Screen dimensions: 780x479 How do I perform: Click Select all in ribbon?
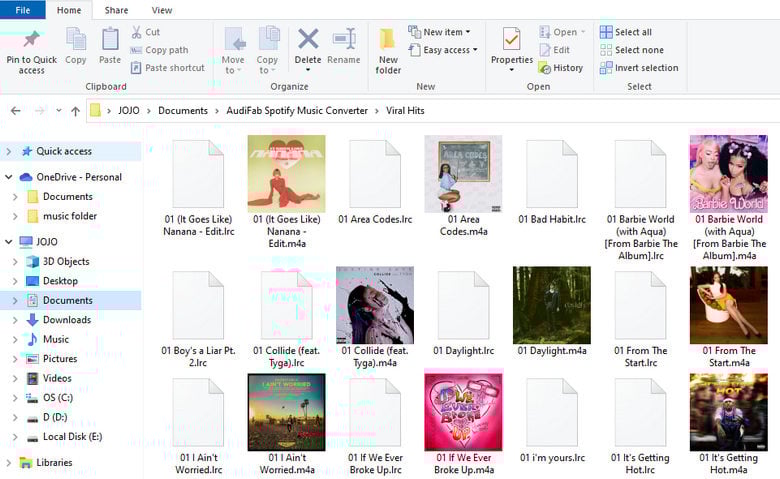click(x=625, y=32)
